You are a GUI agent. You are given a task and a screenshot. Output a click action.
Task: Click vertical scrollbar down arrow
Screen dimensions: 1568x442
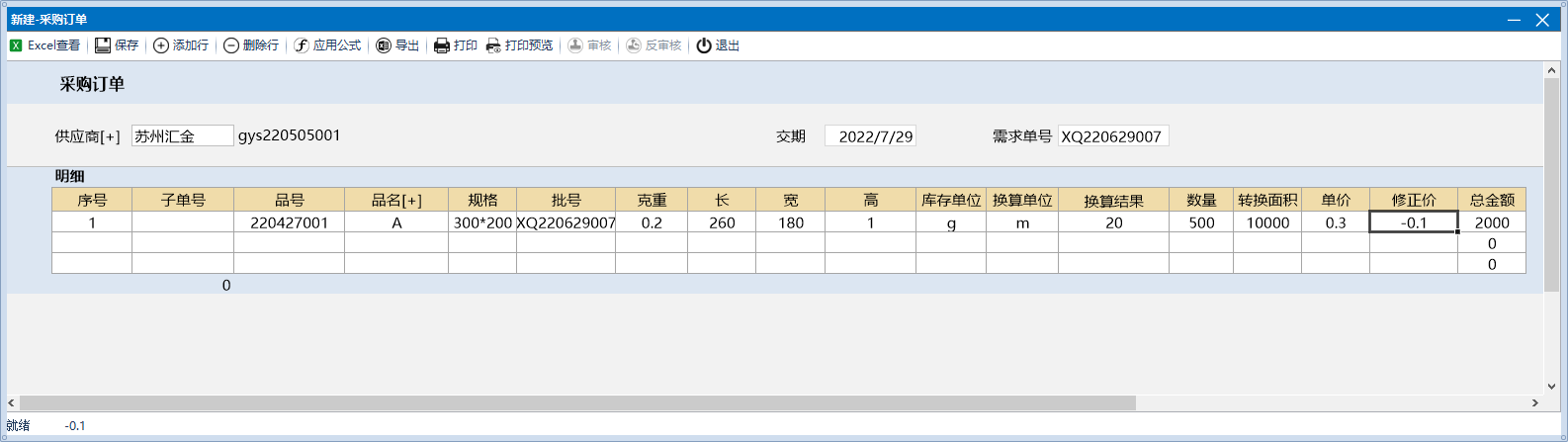[x=1551, y=387]
